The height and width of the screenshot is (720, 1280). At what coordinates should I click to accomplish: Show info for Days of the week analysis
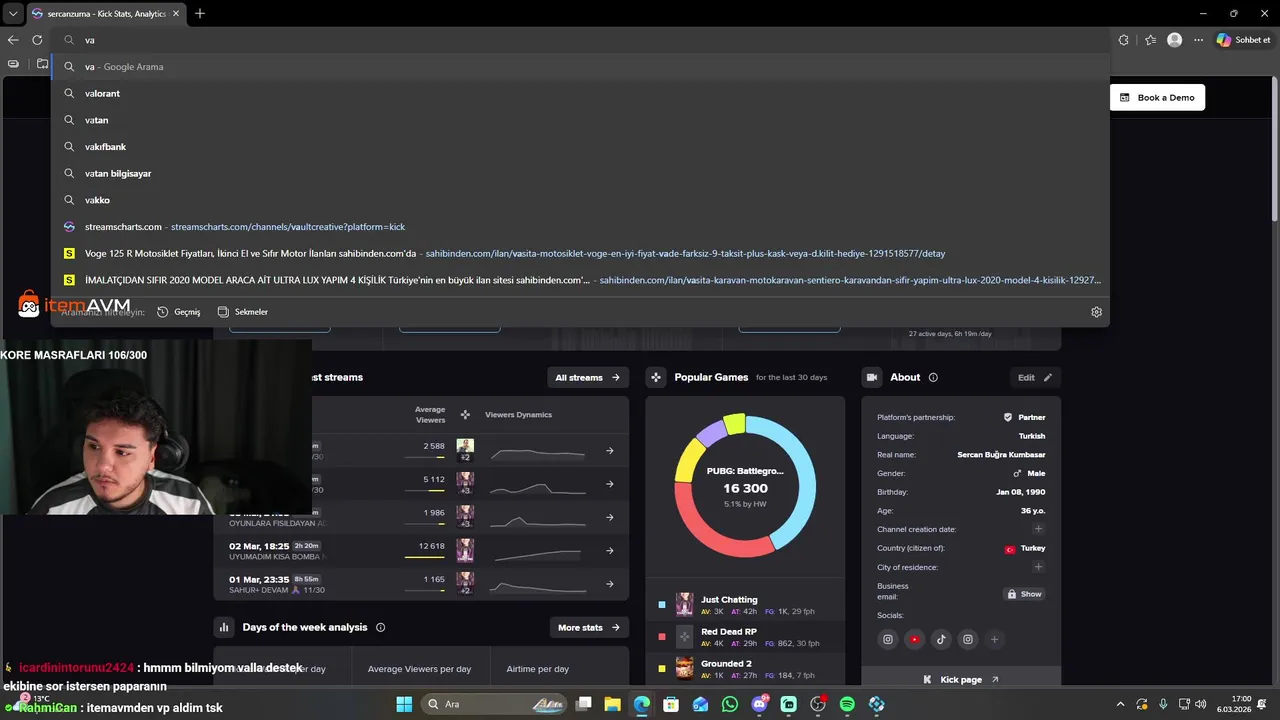click(380, 628)
